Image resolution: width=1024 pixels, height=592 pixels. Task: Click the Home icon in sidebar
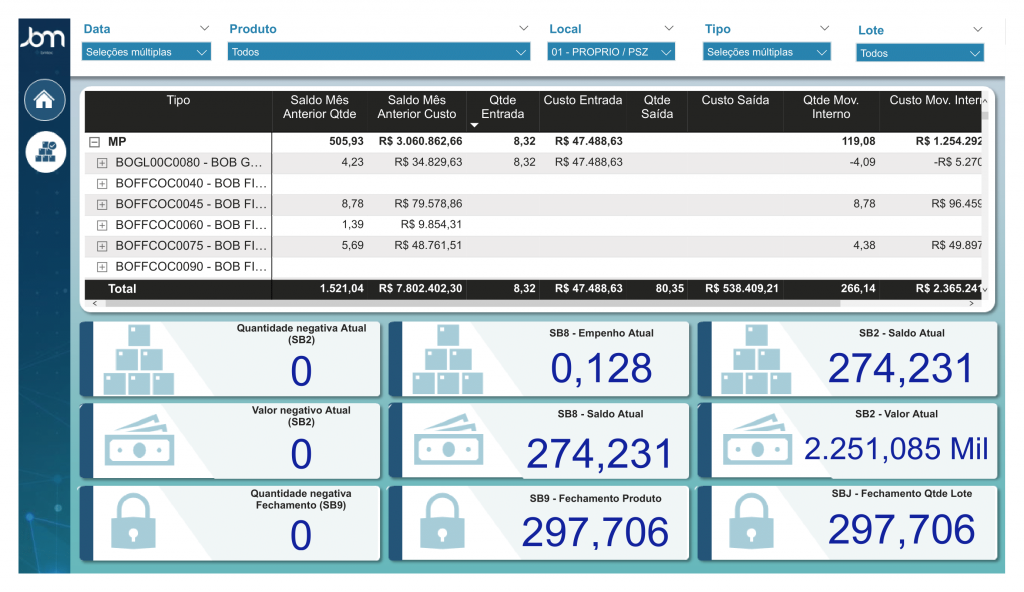(44, 100)
